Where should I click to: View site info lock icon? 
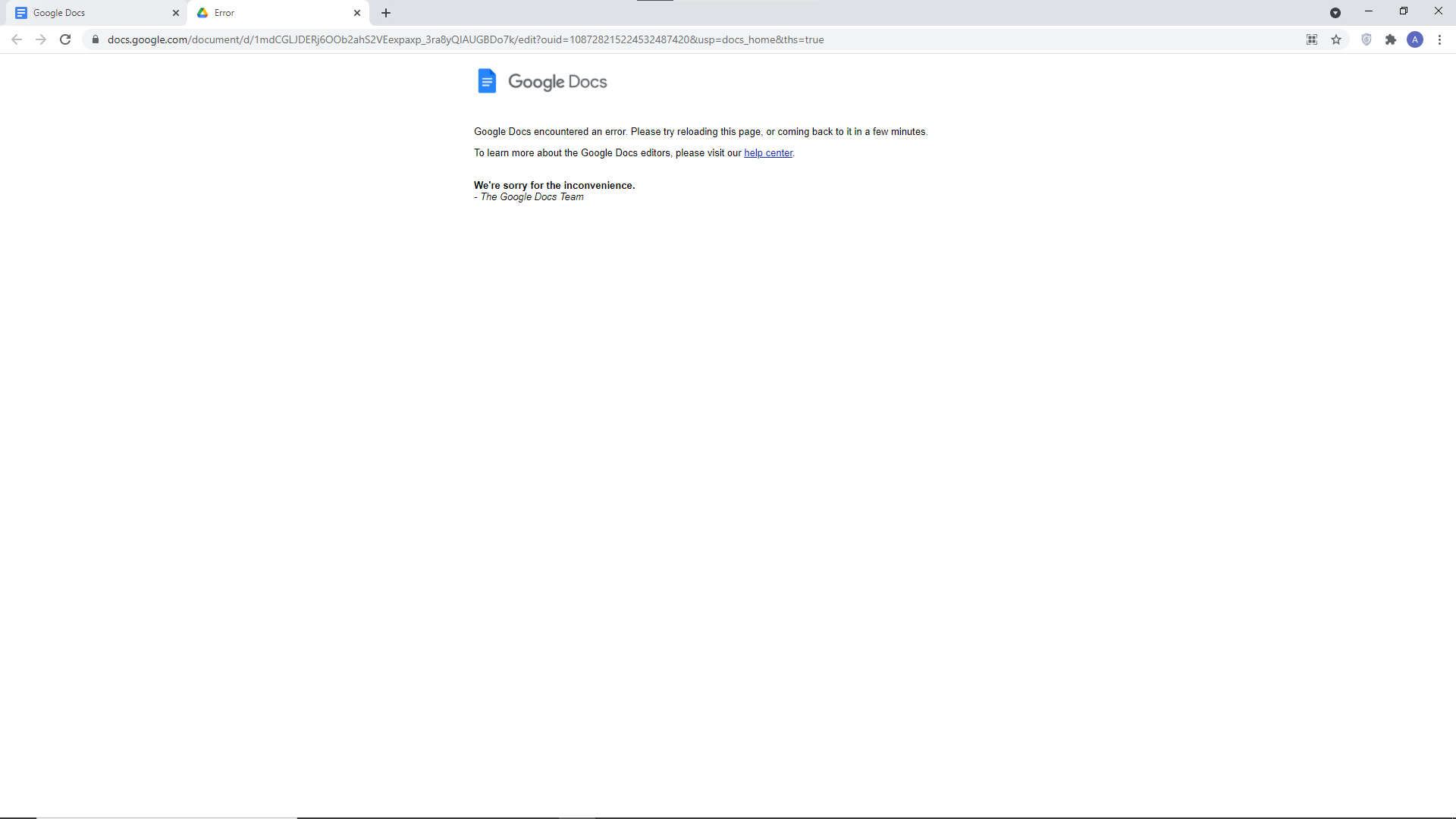96,39
